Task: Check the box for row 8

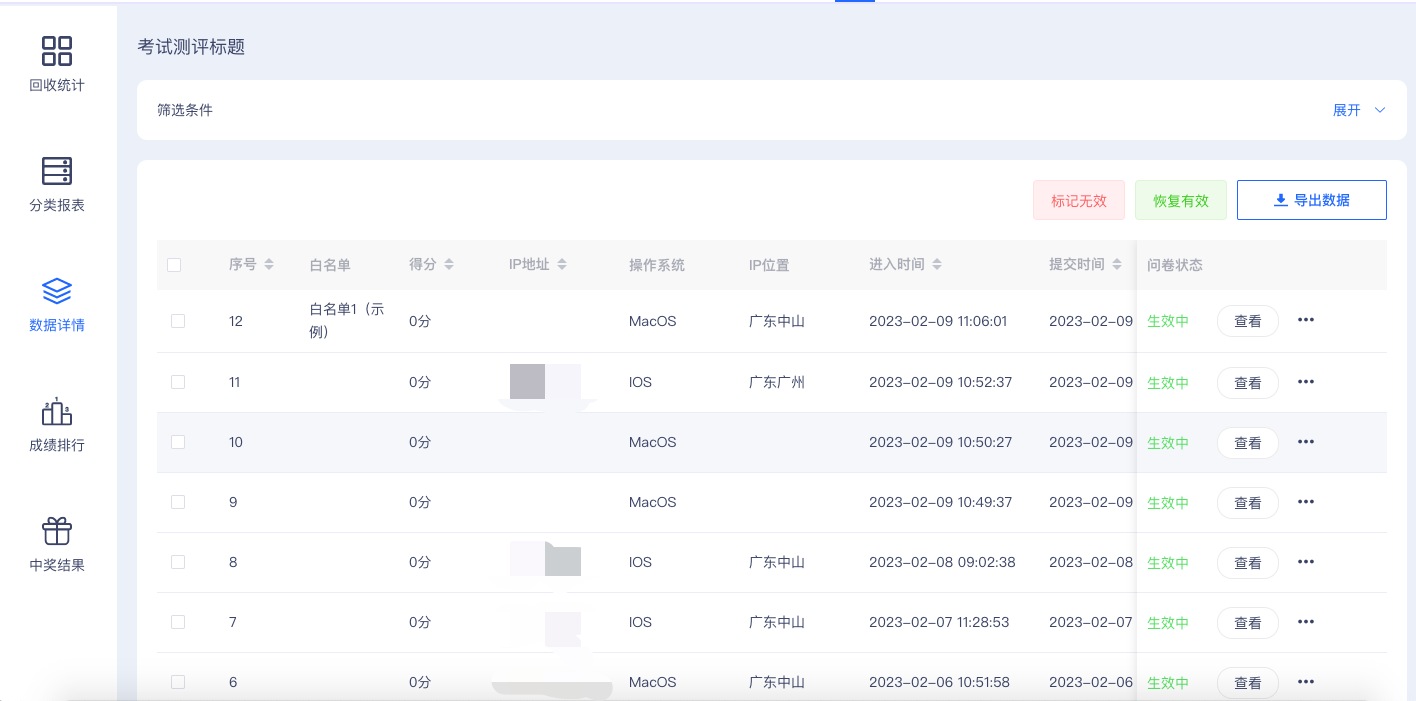Action: (178, 562)
